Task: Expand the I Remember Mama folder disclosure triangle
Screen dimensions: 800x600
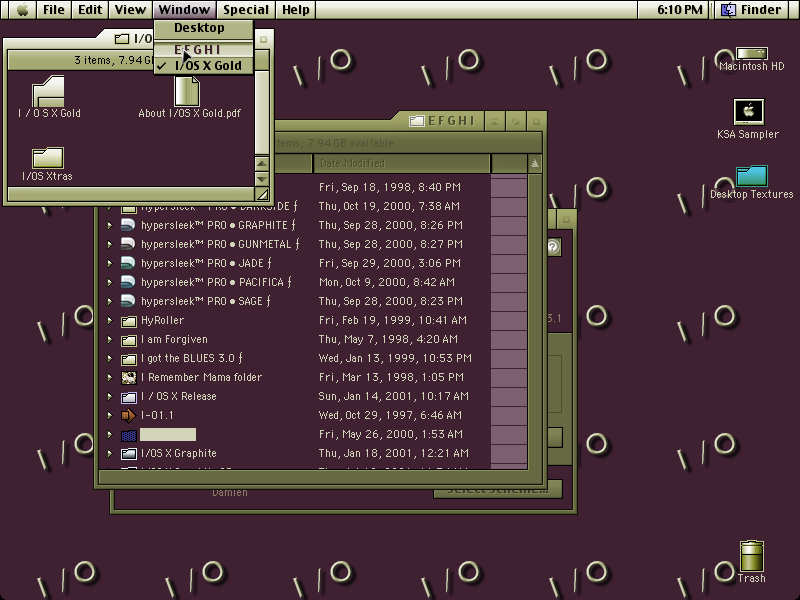Action: (x=109, y=377)
